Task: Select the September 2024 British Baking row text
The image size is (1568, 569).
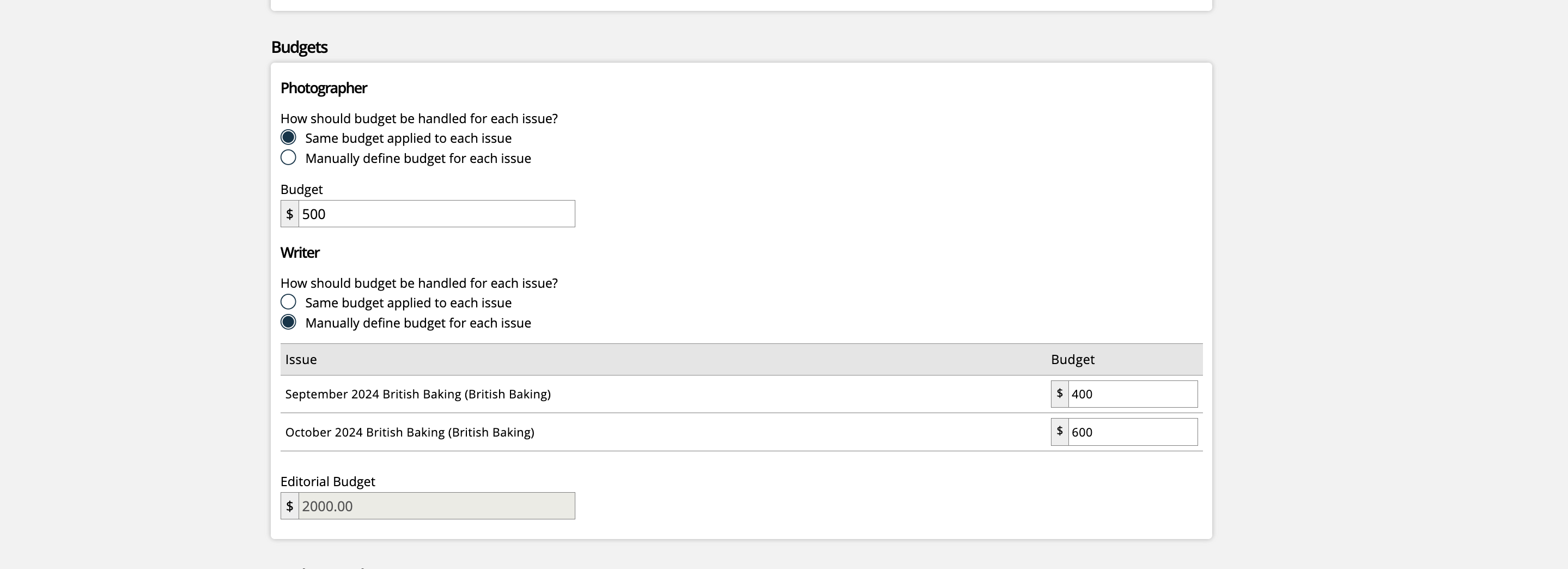Action: [x=417, y=394]
